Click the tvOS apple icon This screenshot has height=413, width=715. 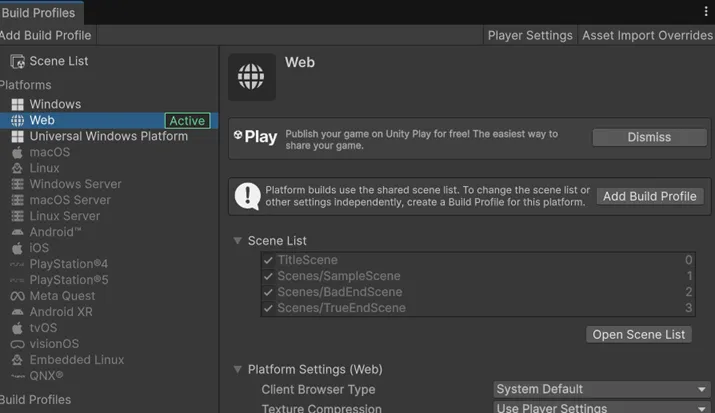coord(17,328)
